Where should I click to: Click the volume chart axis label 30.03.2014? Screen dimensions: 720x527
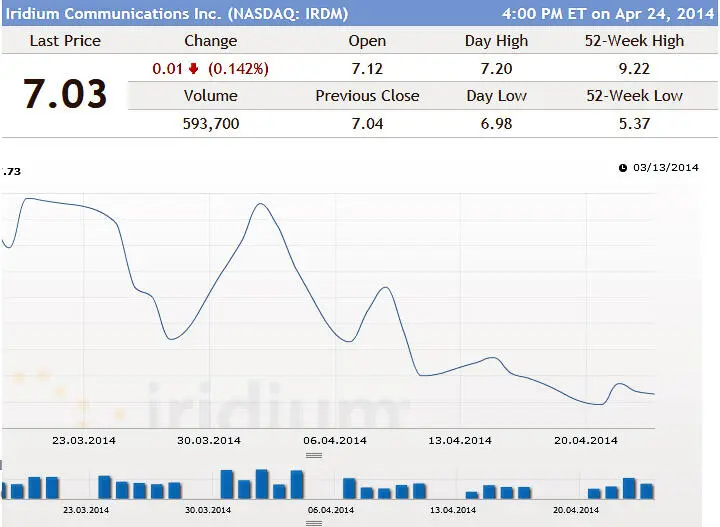(x=208, y=510)
